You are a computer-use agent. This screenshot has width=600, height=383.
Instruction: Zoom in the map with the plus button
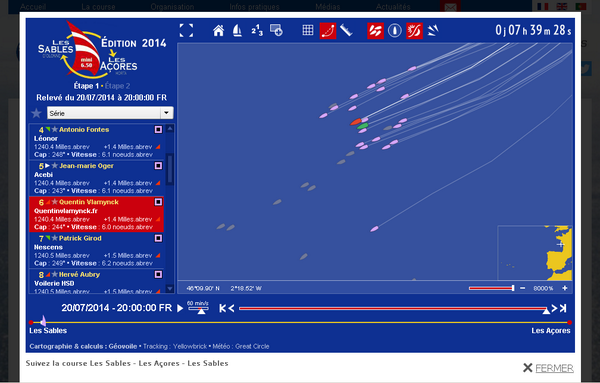(565, 288)
